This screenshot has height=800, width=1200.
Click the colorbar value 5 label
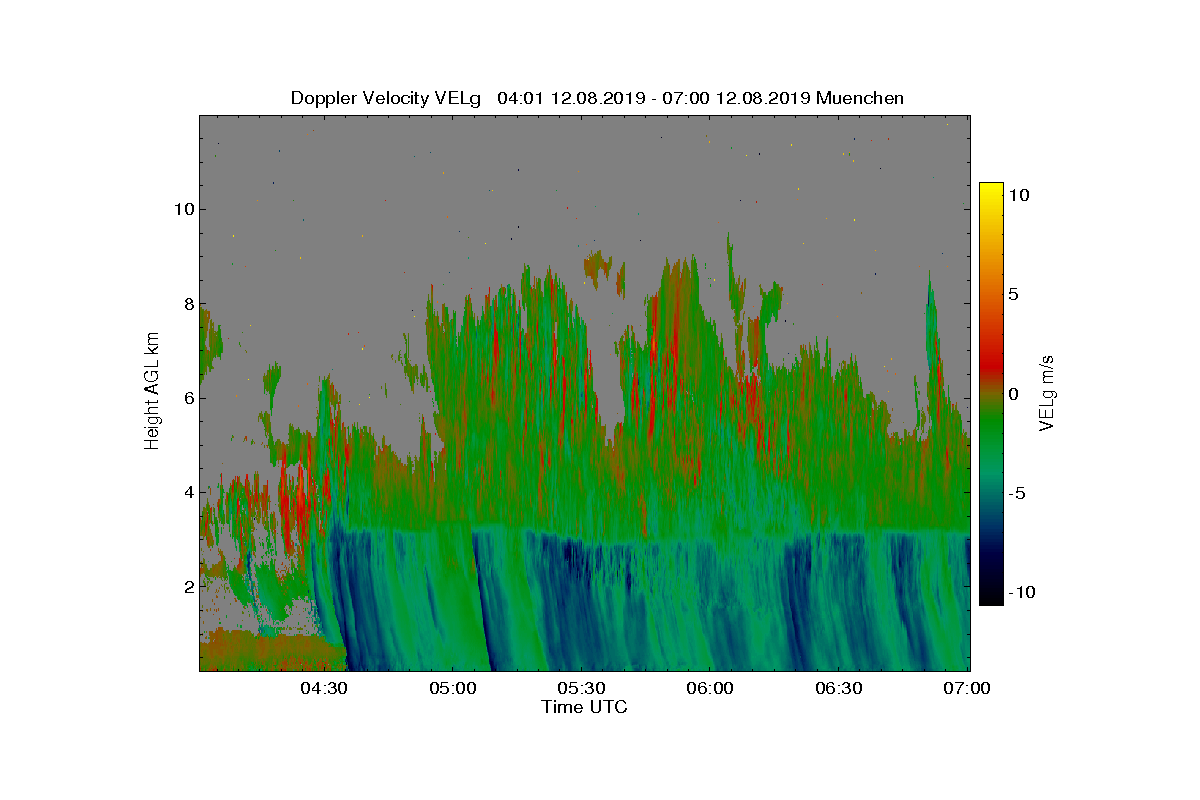[x=1013, y=295]
